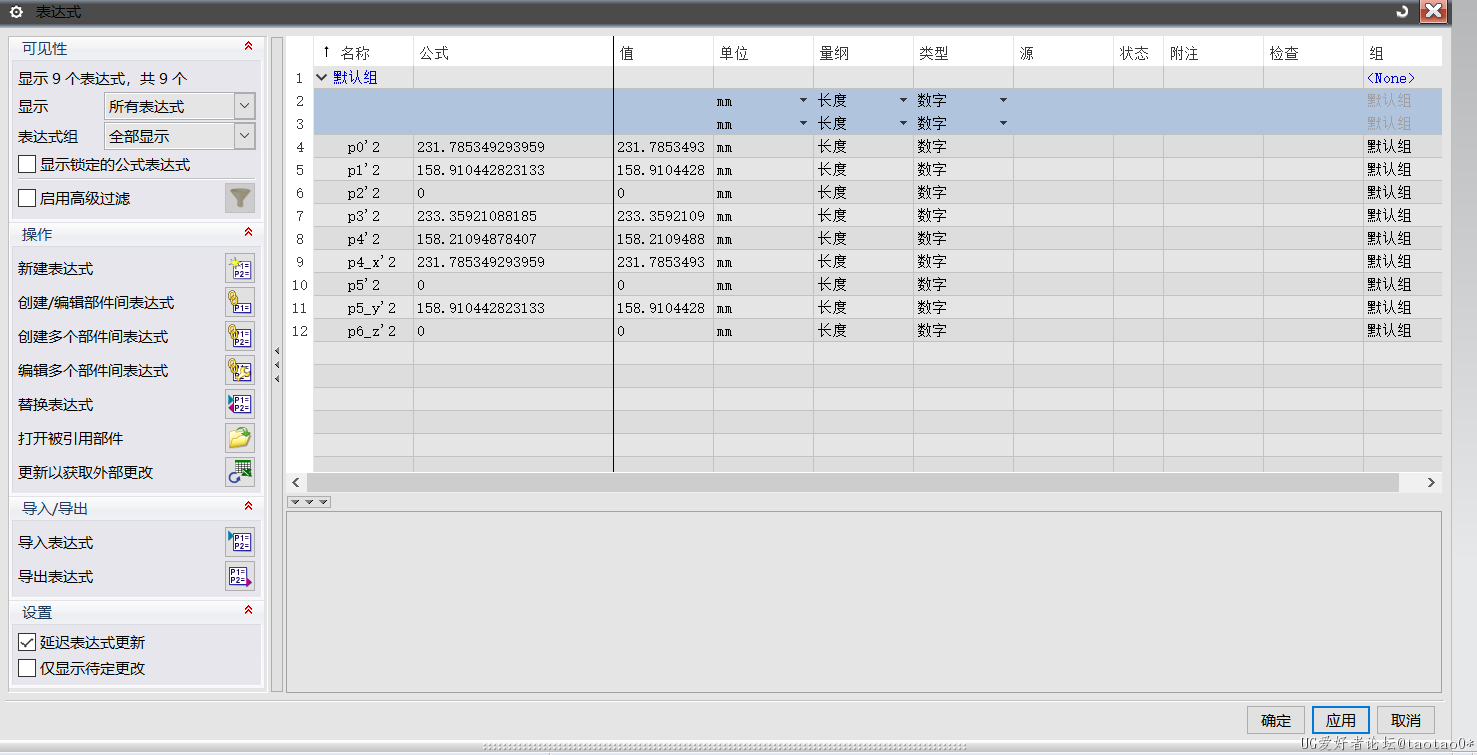Select expression name p2'2
The image size is (1477, 755).
point(364,193)
